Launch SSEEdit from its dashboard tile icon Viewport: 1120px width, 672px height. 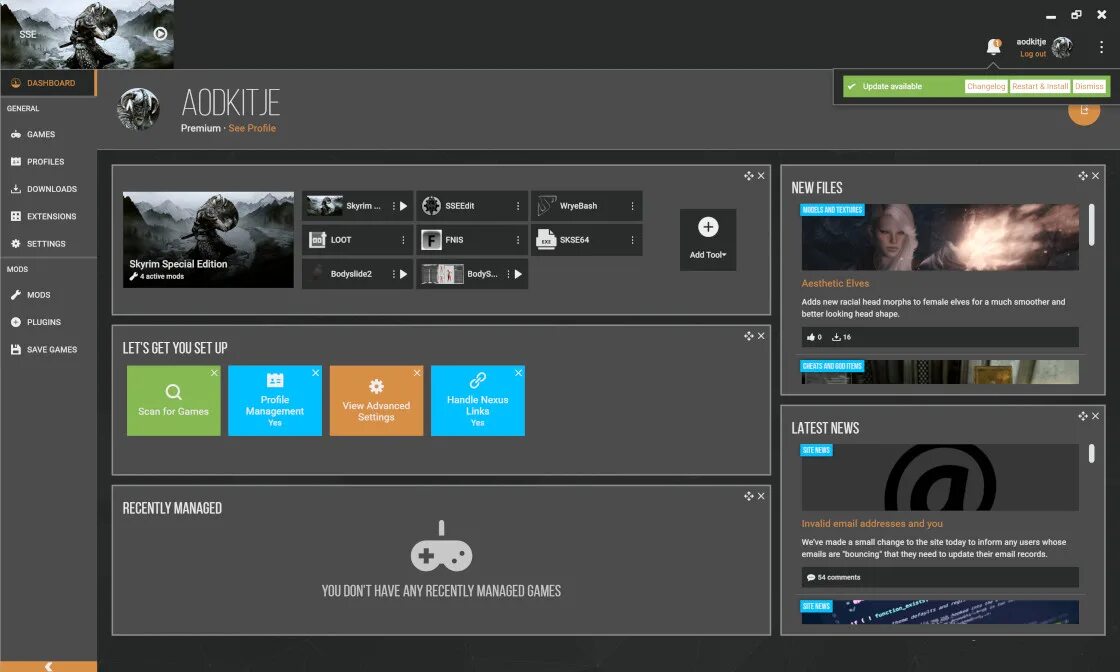(x=430, y=206)
